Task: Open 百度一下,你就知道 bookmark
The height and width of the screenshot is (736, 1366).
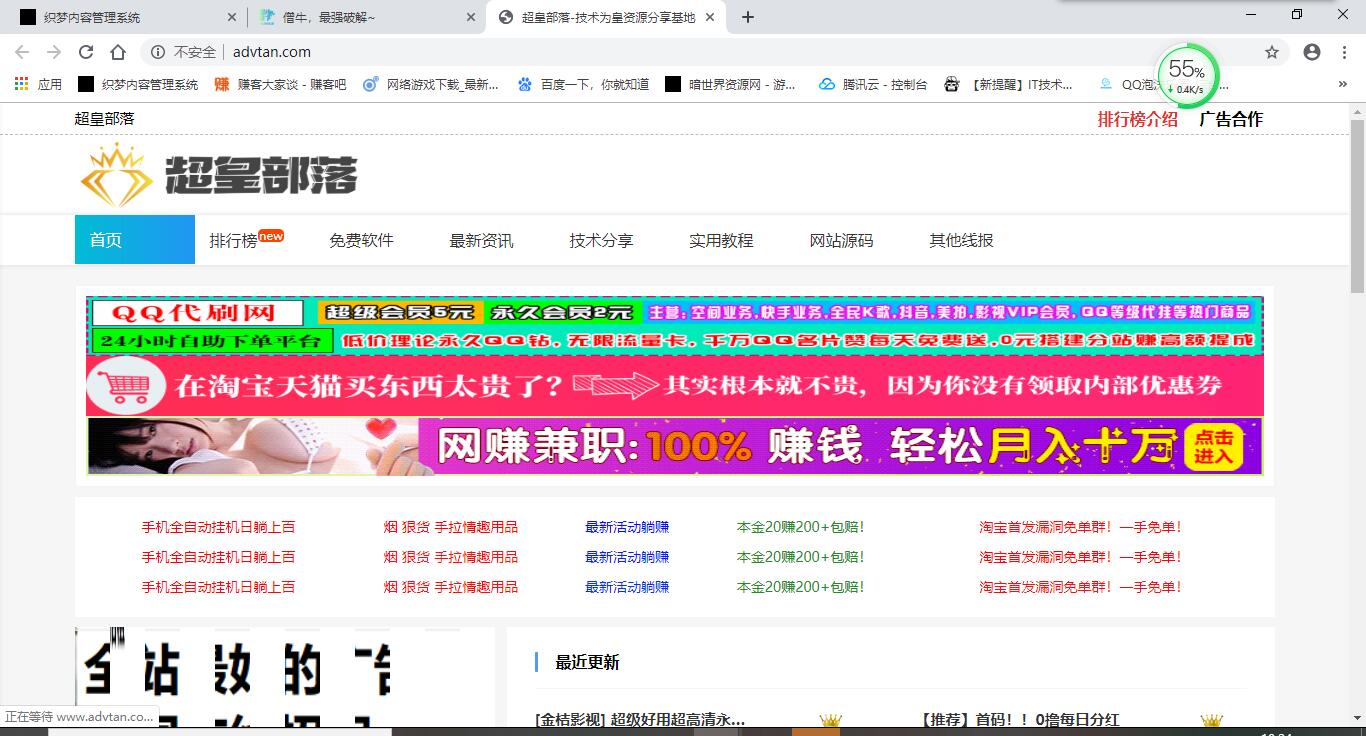Action: (x=583, y=85)
